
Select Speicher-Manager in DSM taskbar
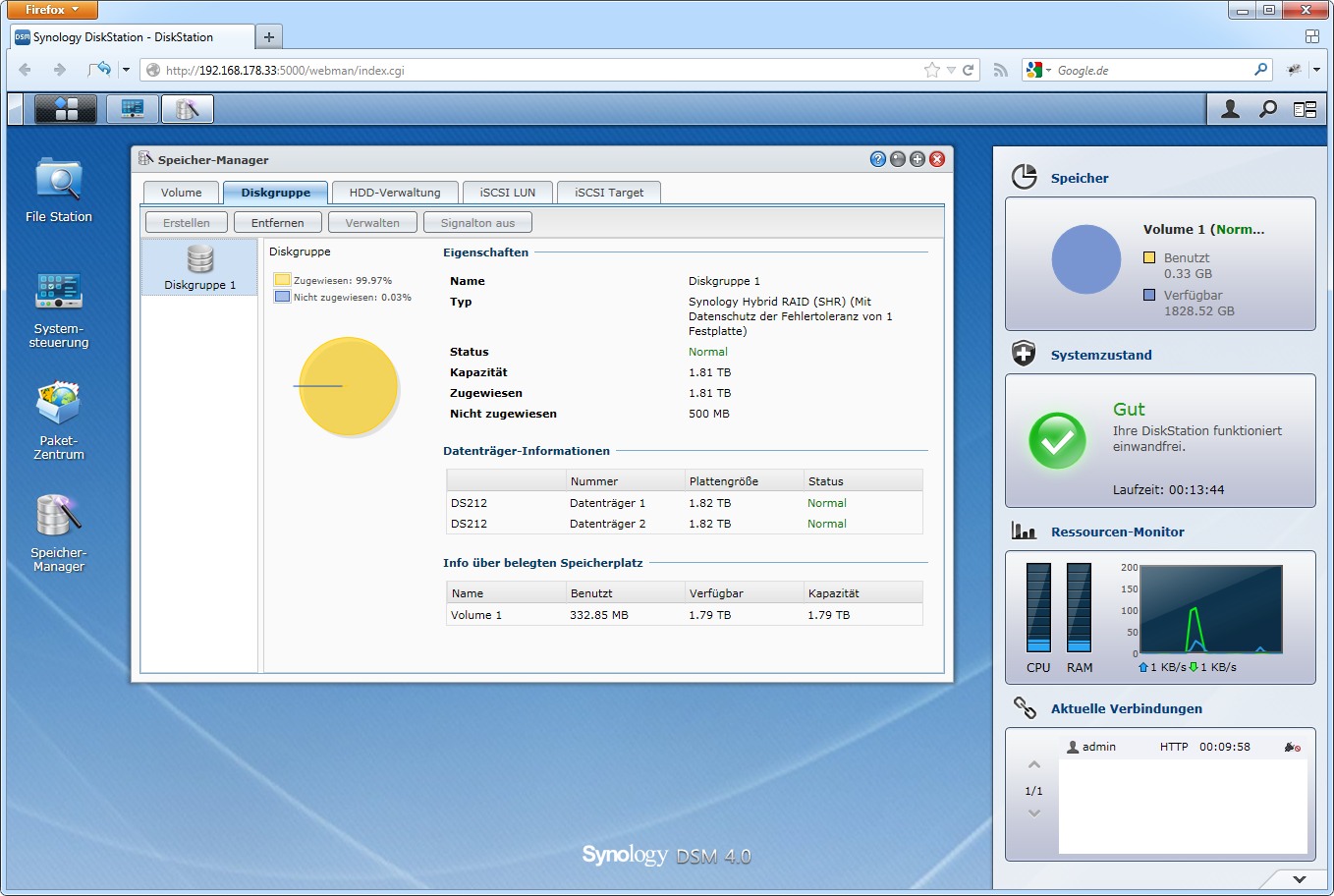point(188,109)
